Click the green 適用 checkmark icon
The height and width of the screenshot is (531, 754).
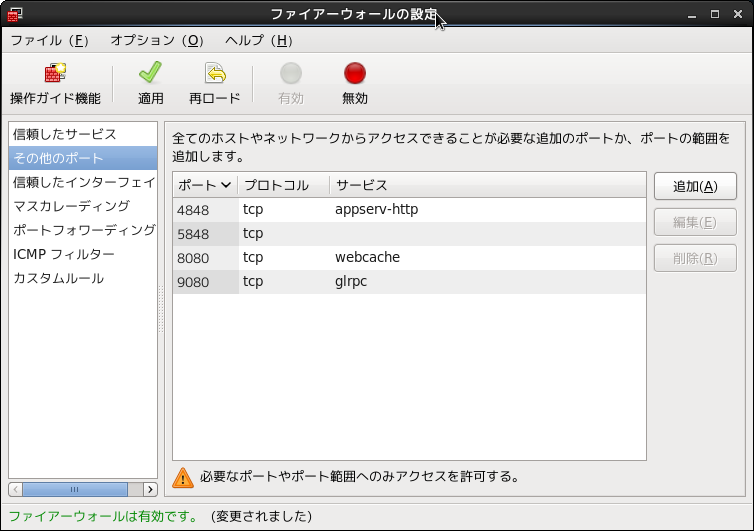click(150, 74)
